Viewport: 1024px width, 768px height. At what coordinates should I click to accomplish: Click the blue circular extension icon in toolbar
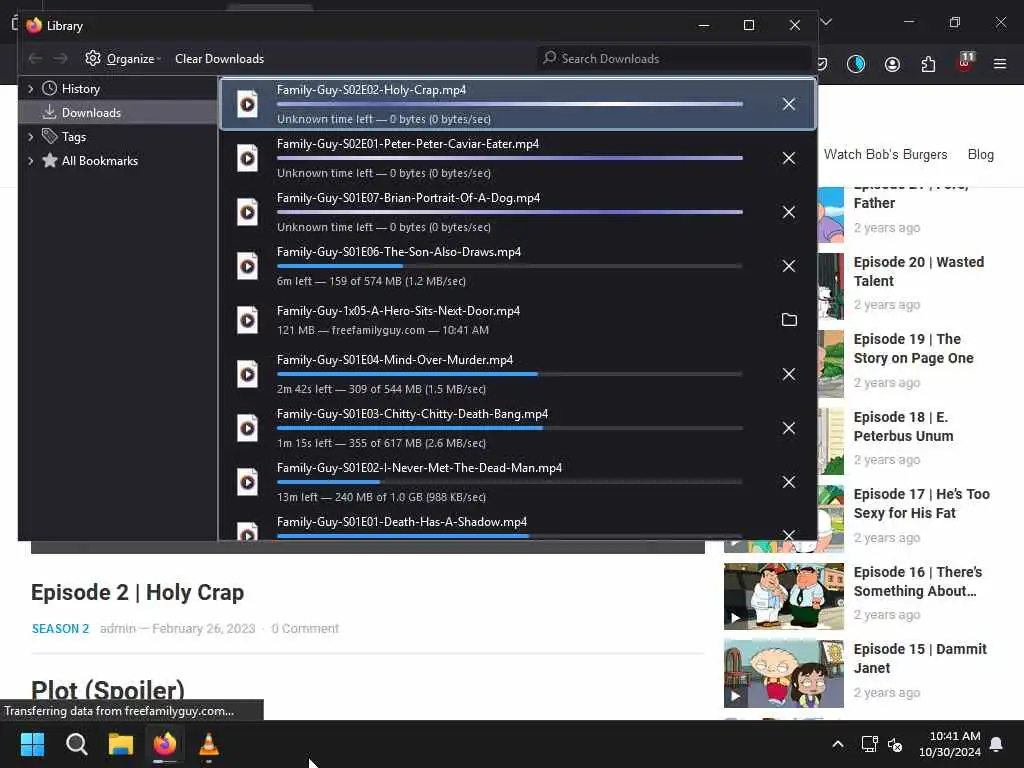pos(856,64)
